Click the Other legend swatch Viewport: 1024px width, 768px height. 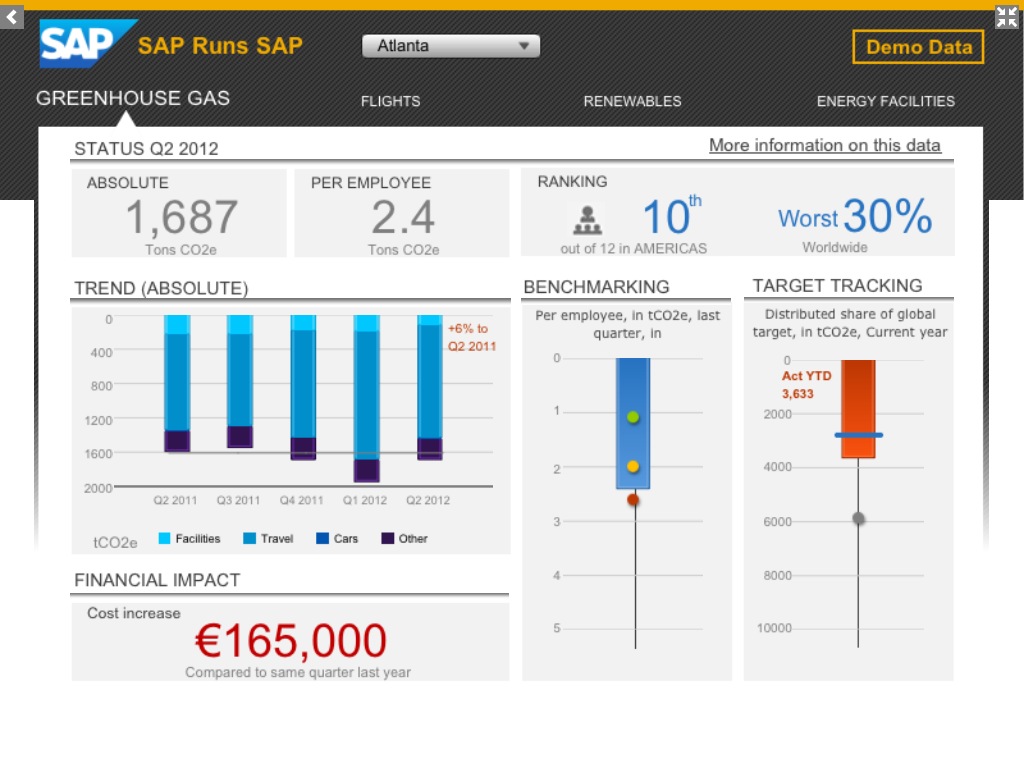coord(387,538)
